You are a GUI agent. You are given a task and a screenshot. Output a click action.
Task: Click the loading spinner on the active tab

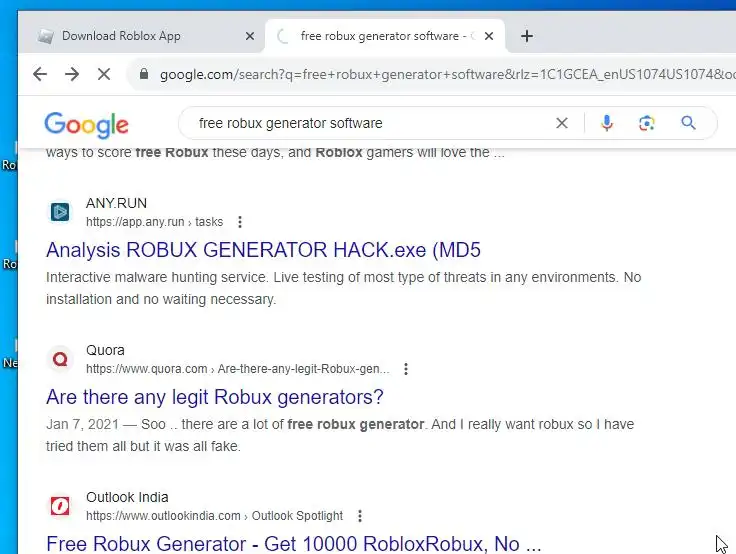point(283,36)
